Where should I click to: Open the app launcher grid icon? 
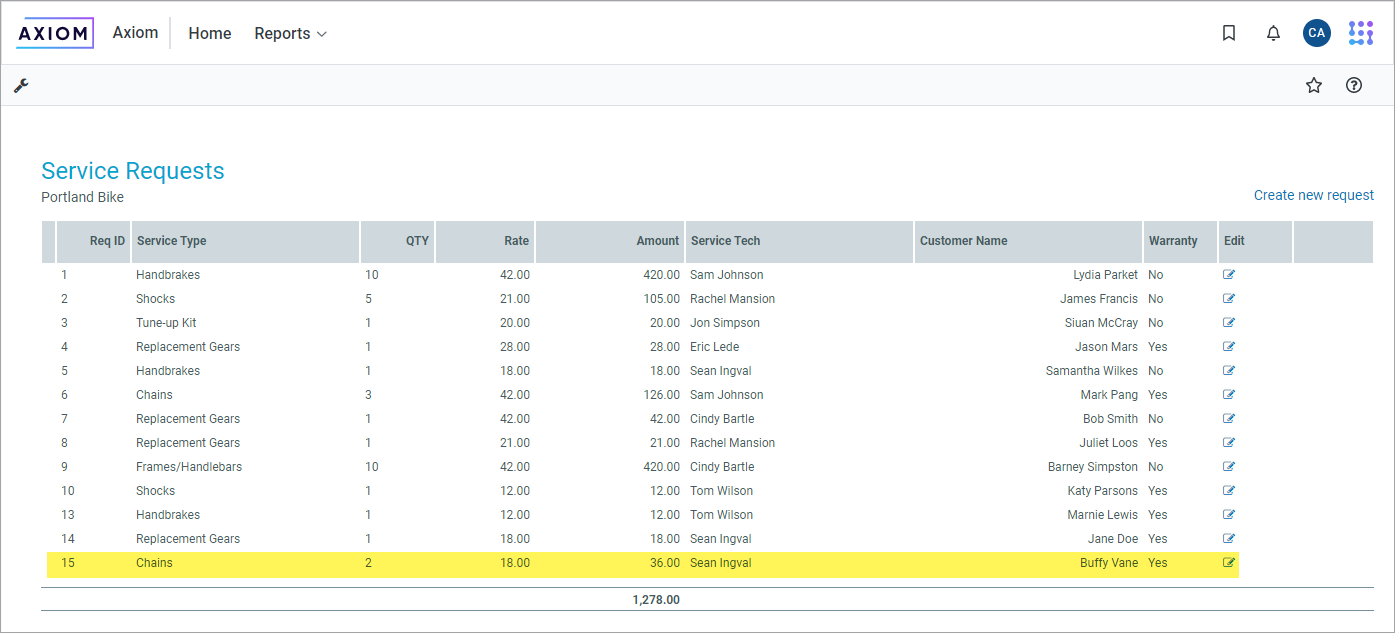pyautogui.click(x=1360, y=33)
